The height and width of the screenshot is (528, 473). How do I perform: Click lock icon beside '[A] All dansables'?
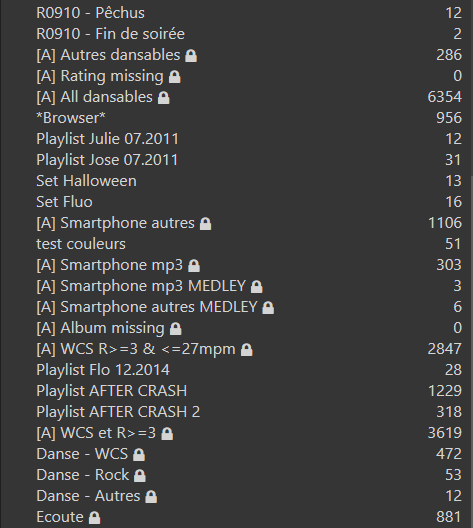pos(164,98)
